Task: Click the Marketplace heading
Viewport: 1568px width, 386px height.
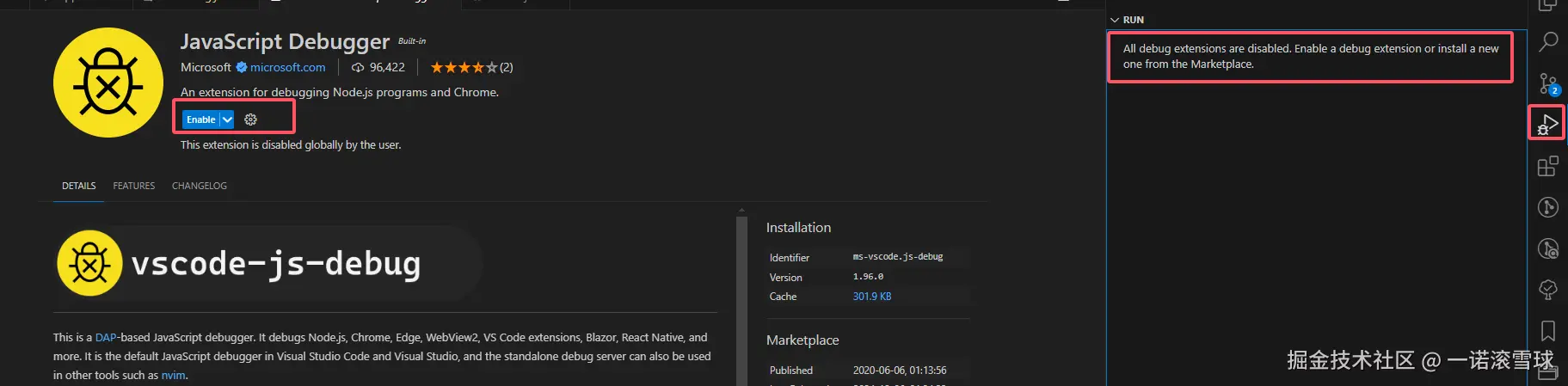Action: pyautogui.click(x=802, y=340)
